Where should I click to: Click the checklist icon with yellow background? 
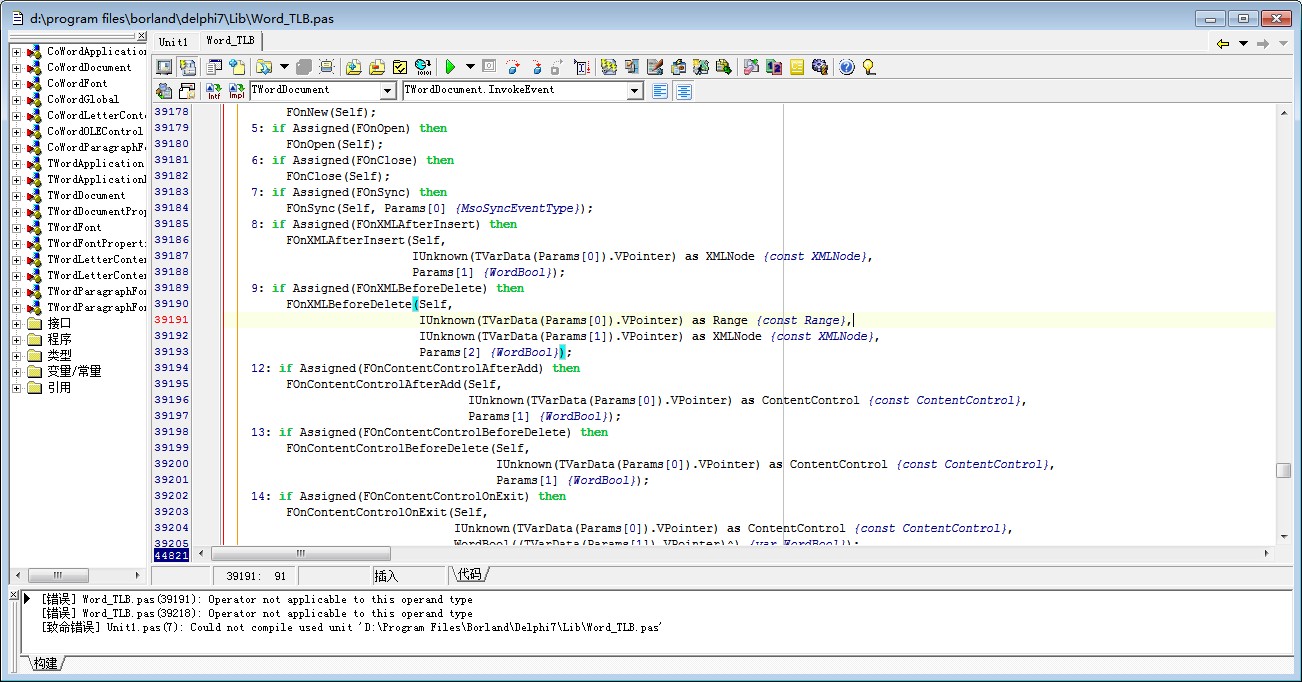tap(400, 67)
